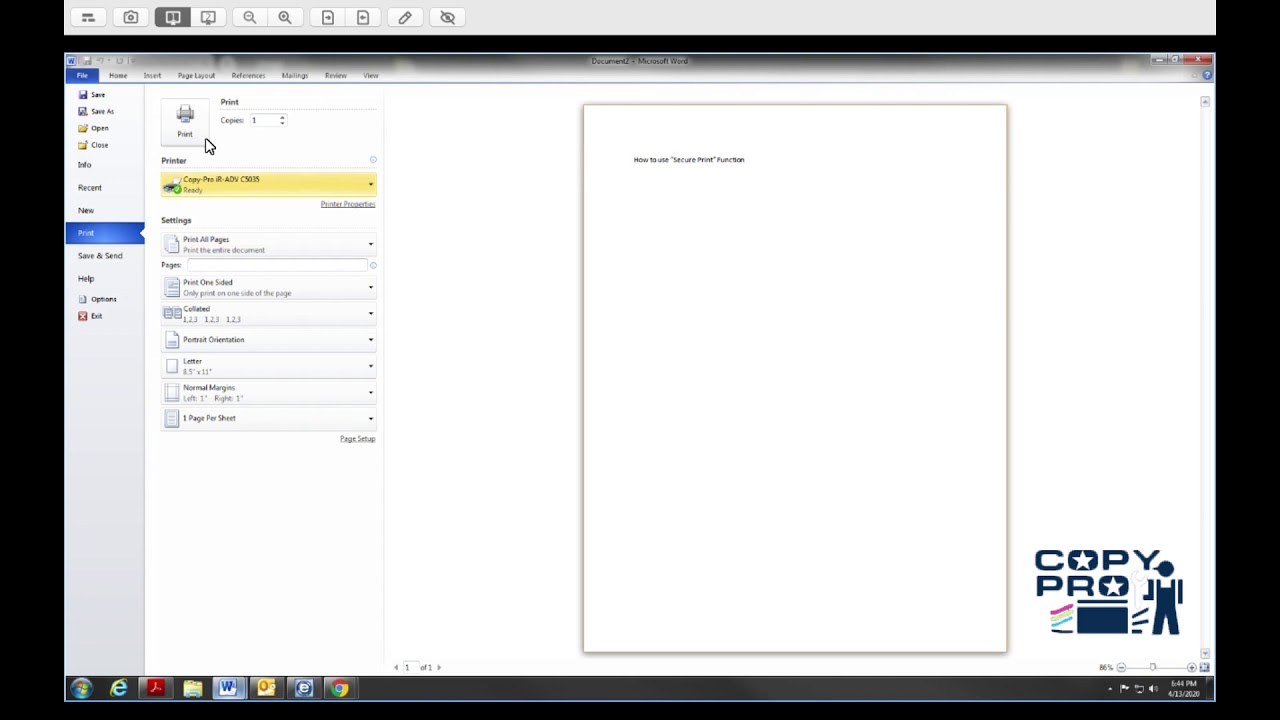Open Outlook from the taskbar
This screenshot has width=1280, height=720.
pyautogui.click(x=266, y=688)
